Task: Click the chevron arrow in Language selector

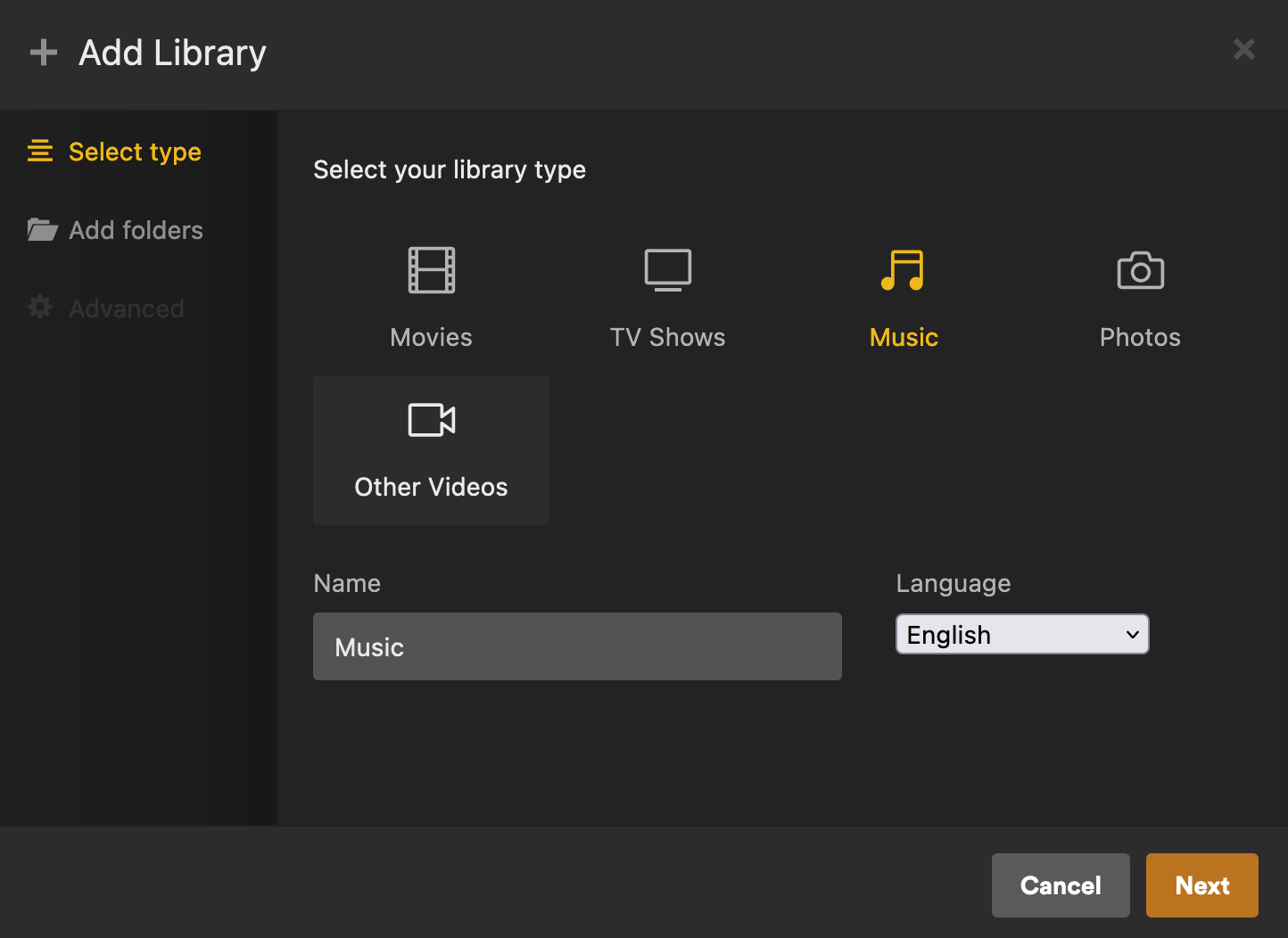Action: click(1132, 635)
